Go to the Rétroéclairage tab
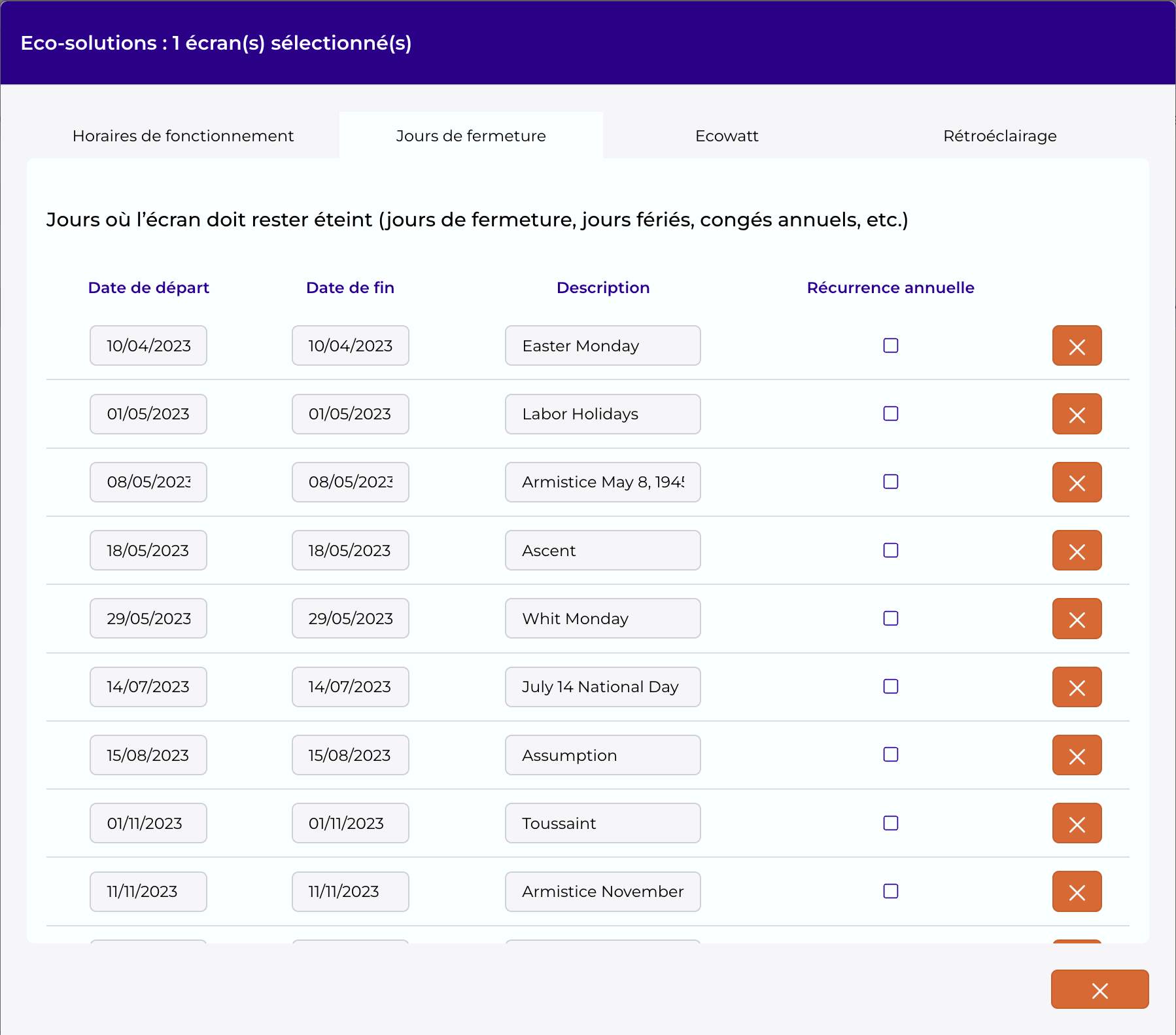The image size is (1176, 1035). [x=999, y=136]
